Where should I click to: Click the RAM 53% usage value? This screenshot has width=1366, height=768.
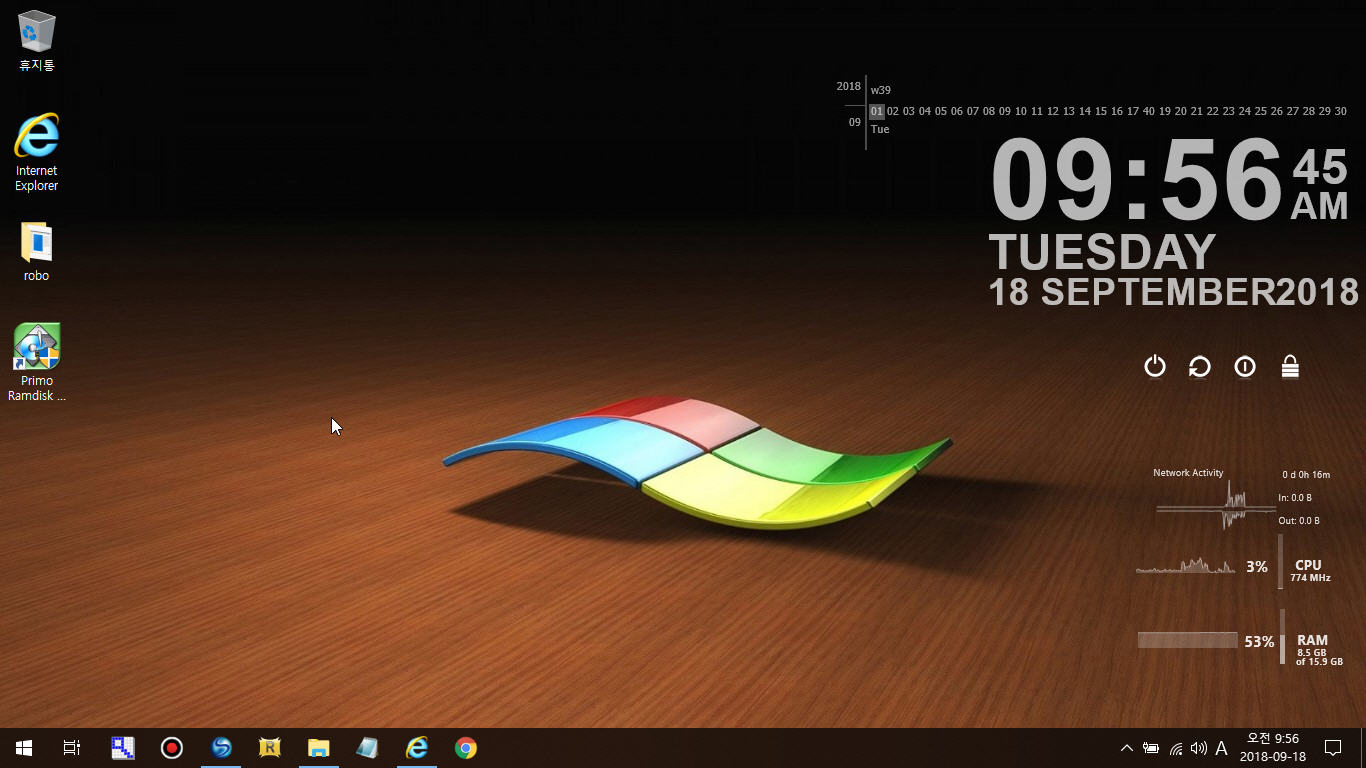(1259, 641)
